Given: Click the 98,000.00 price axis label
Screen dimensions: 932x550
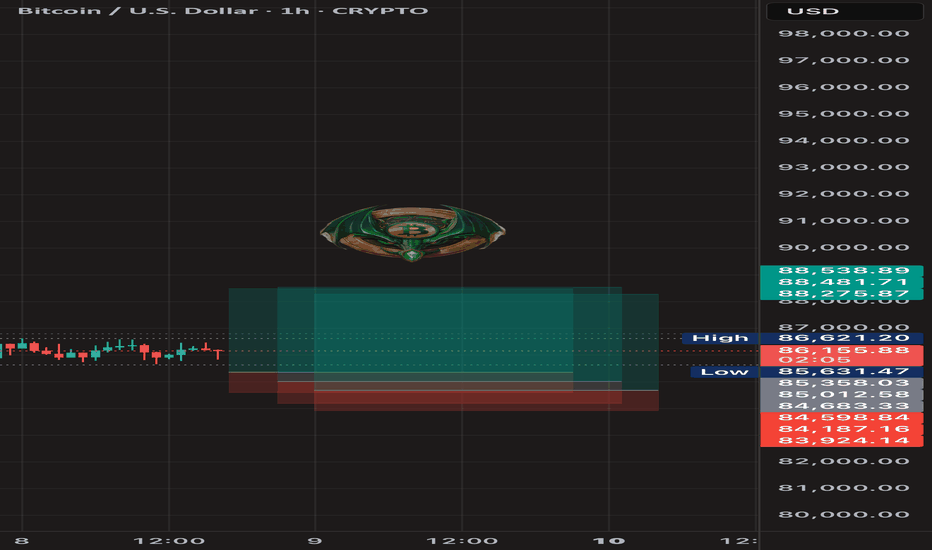Looking at the screenshot, I should click(844, 34).
